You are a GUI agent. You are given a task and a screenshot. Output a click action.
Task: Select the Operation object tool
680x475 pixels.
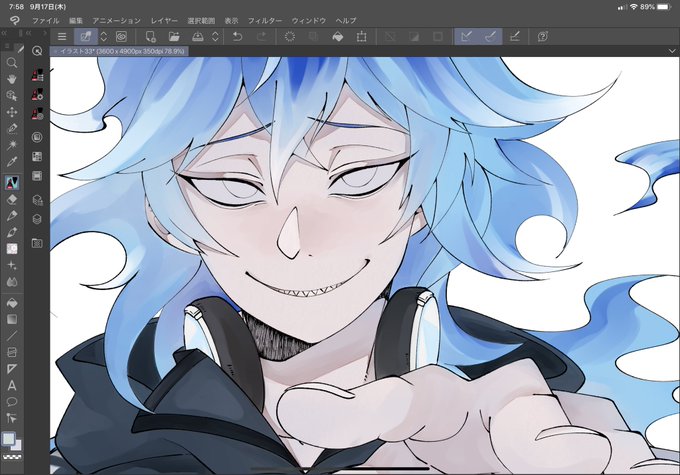[12, 95]
